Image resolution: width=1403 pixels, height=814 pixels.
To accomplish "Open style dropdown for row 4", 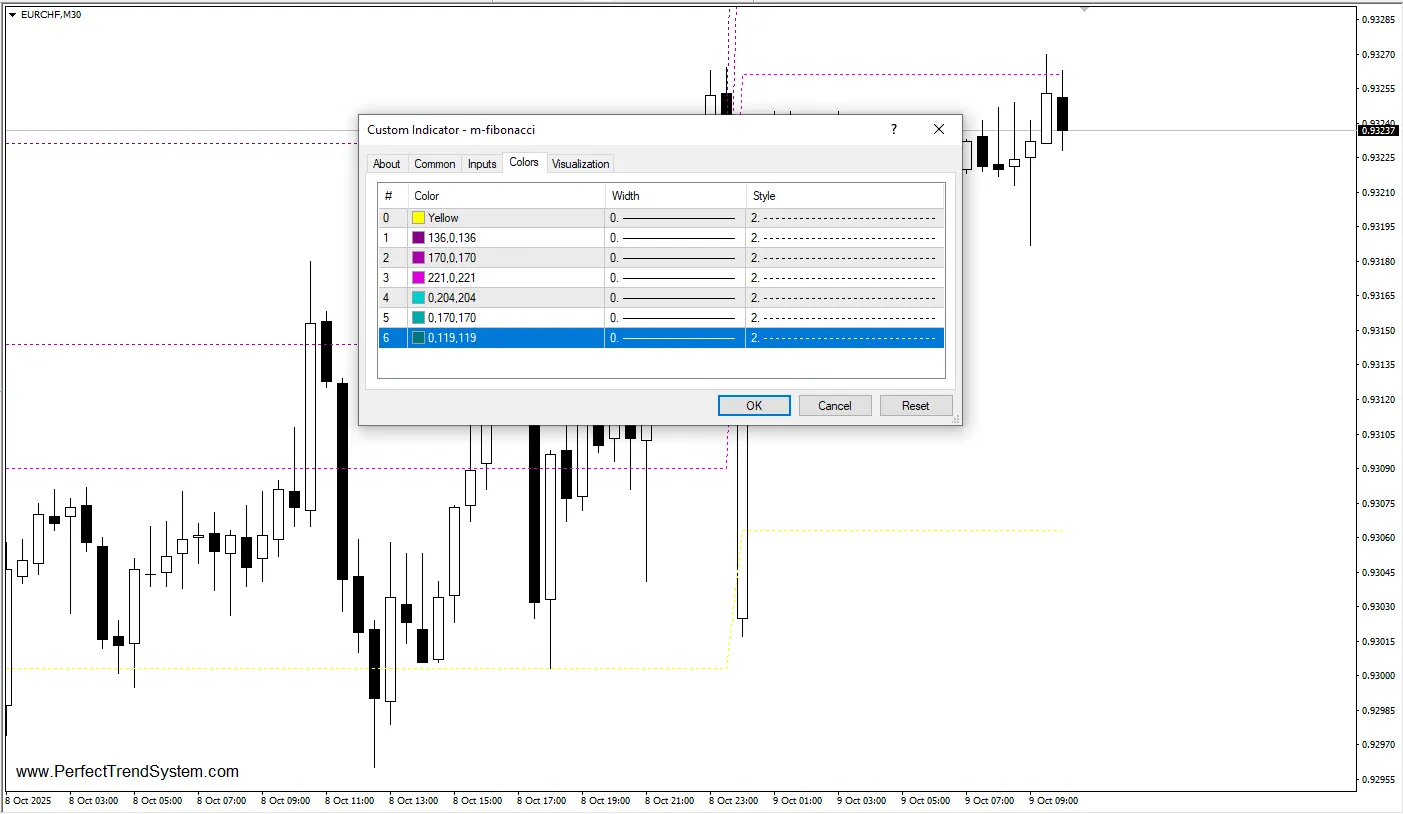I will (x=844, y=298).
